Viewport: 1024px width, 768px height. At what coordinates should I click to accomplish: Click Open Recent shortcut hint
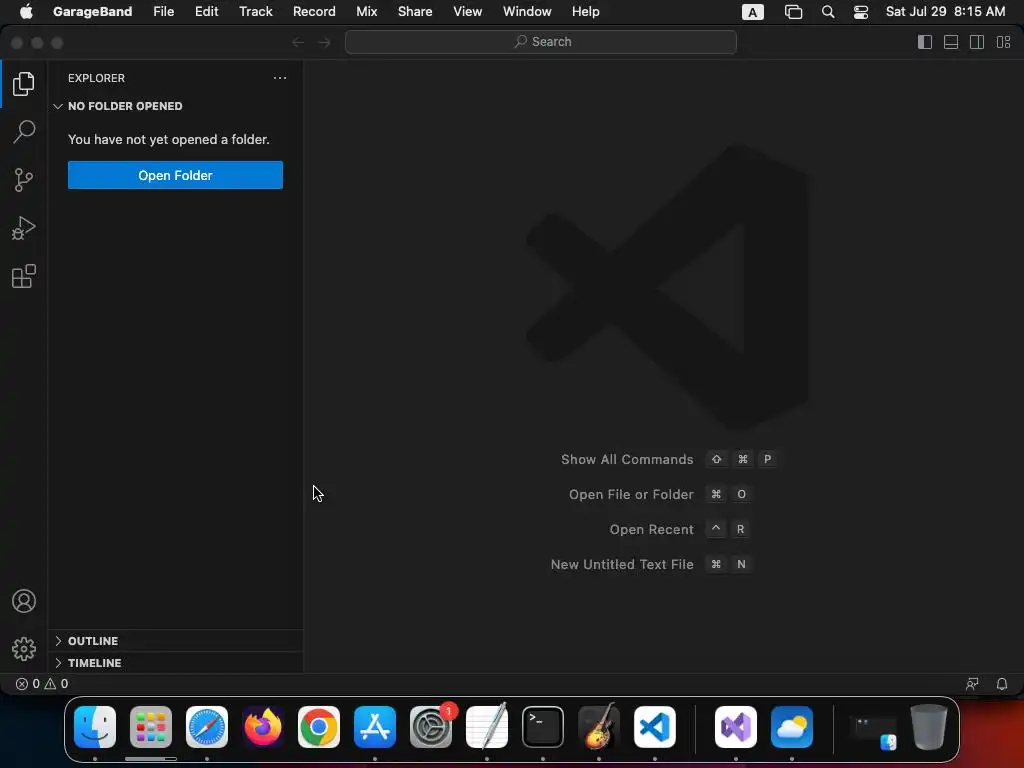click(x=679, y=529)
